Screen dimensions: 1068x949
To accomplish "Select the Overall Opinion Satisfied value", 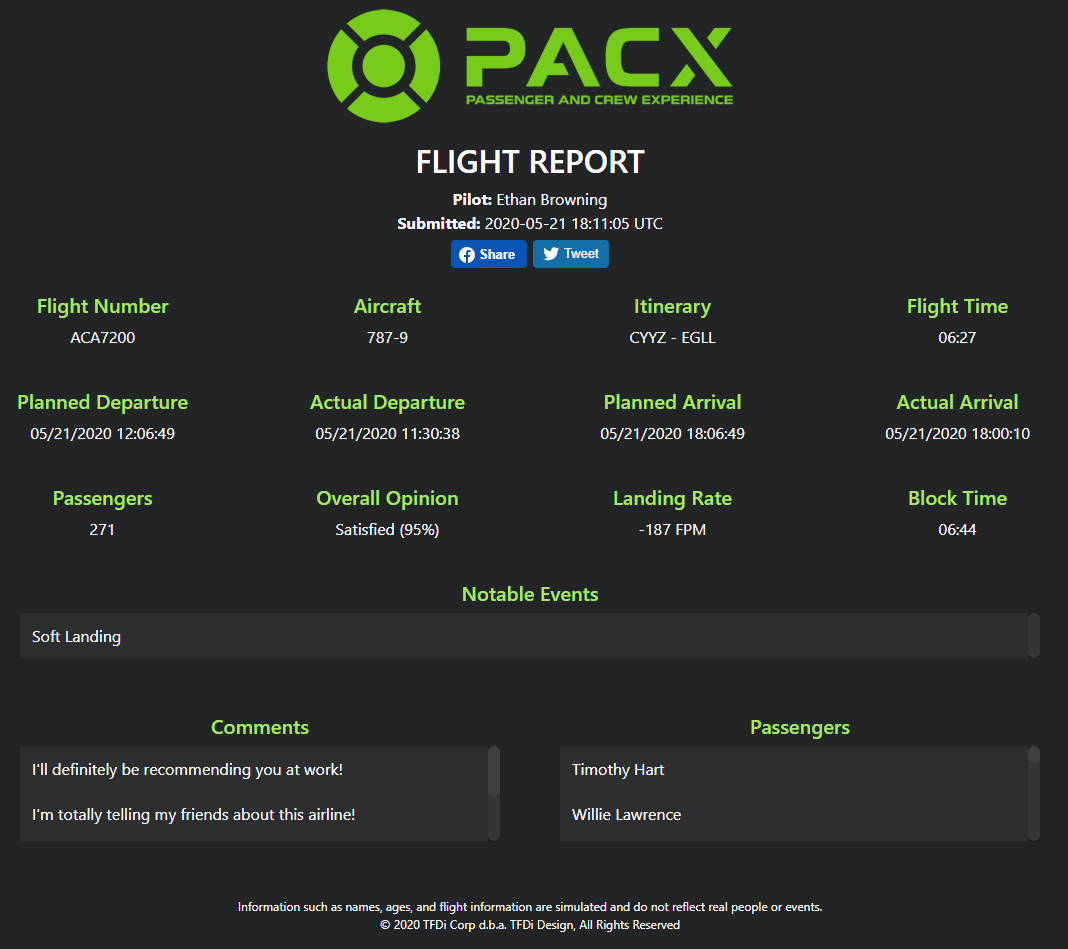I will tap(387, 529).
